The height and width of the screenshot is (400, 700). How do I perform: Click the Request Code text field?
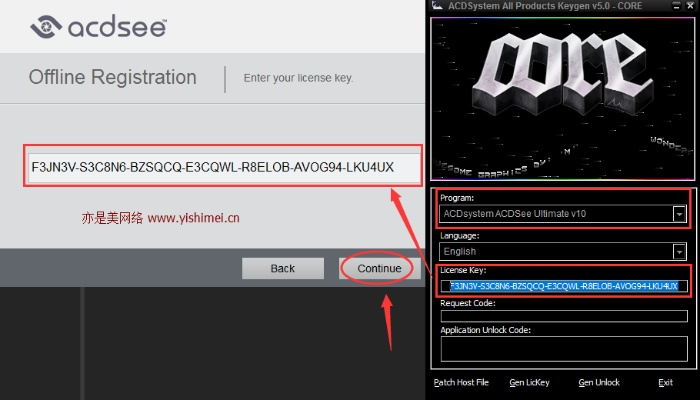(x=563, y=316)
